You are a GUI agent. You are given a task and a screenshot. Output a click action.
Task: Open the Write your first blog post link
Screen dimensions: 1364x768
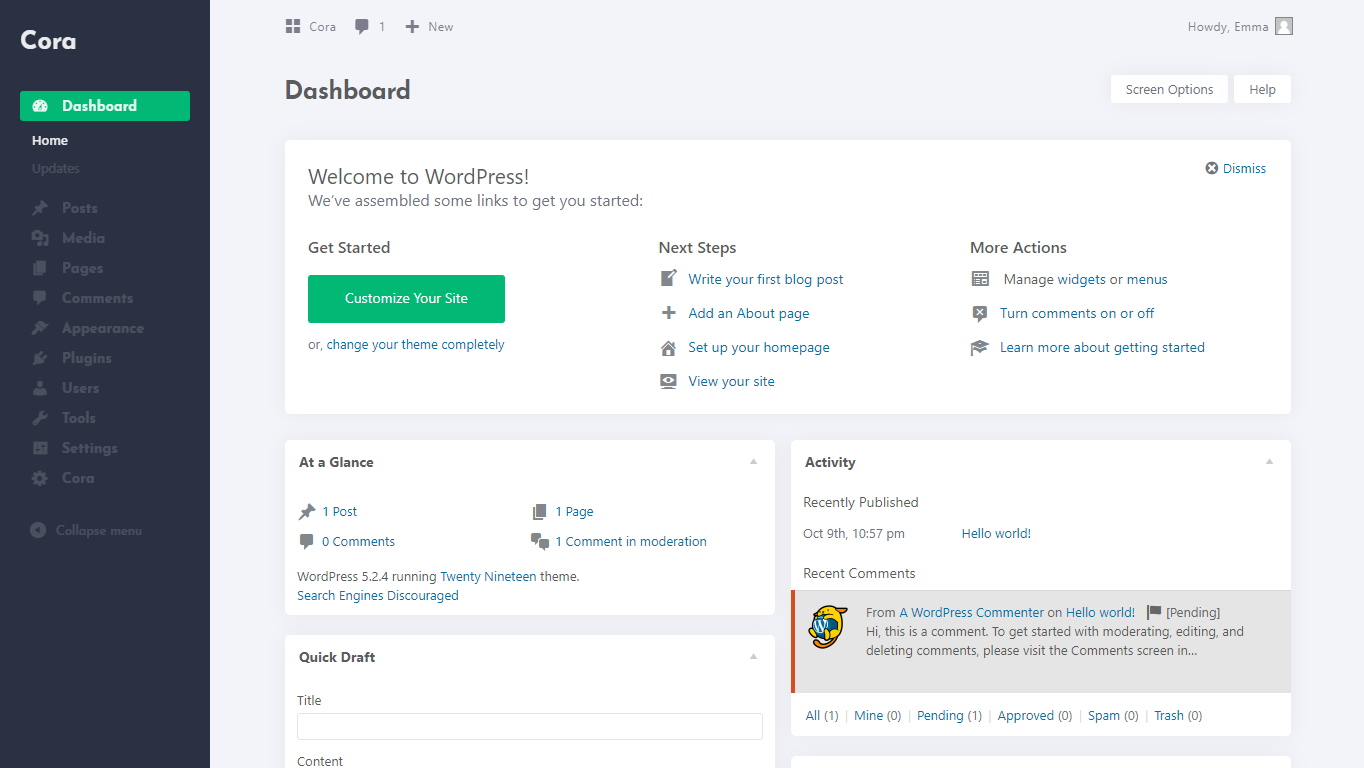pyautogui.click(x=766, y=279)
